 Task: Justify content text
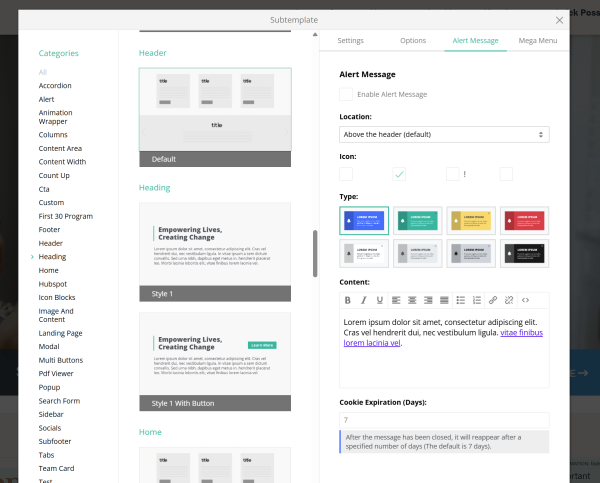click(444, 300)
